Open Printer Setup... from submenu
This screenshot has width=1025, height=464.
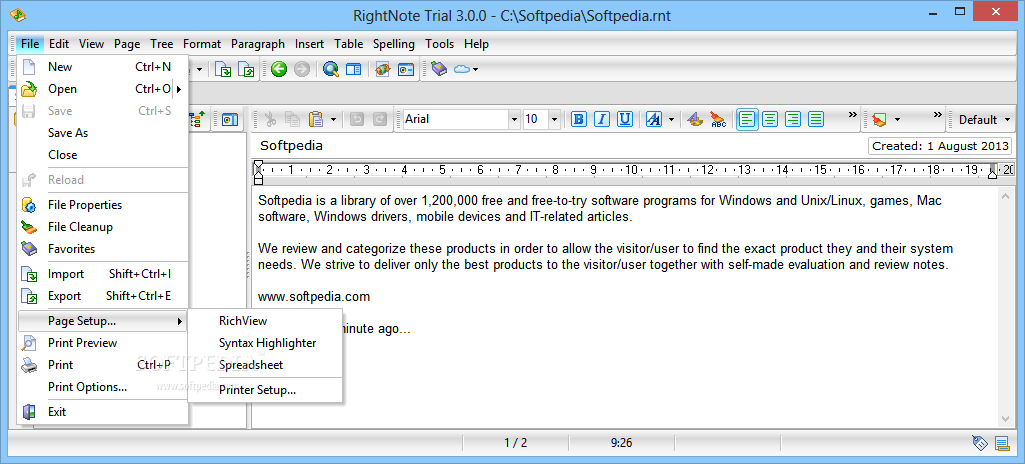[265, 390]
